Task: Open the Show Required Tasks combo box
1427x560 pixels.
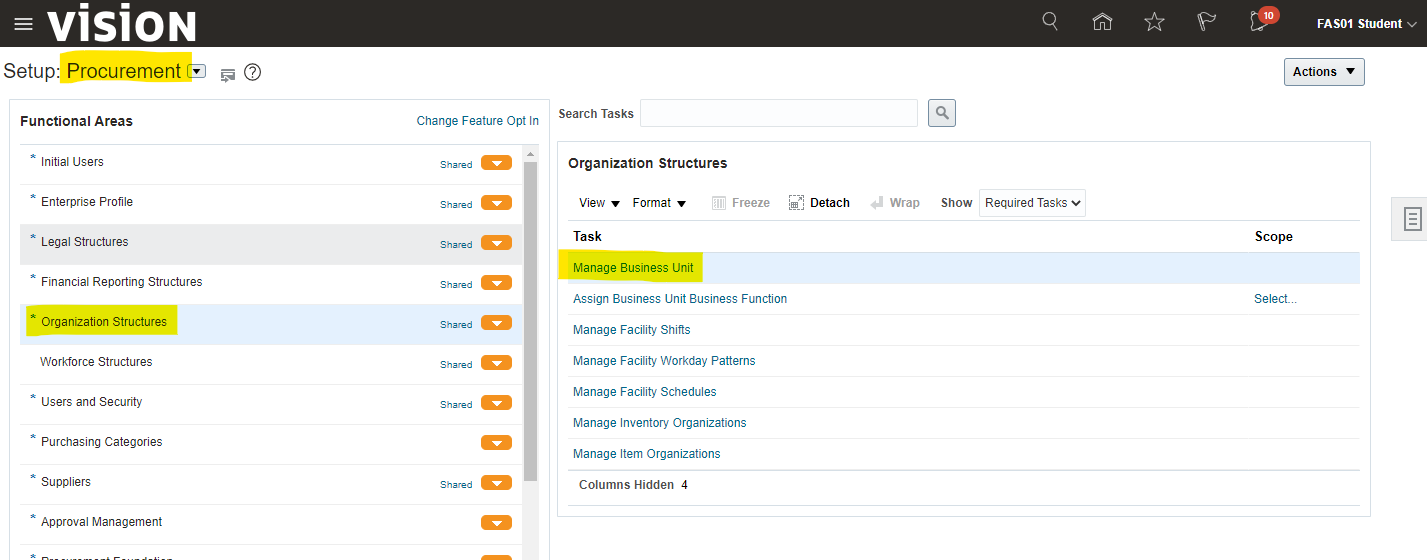Action: [1032, 203]
